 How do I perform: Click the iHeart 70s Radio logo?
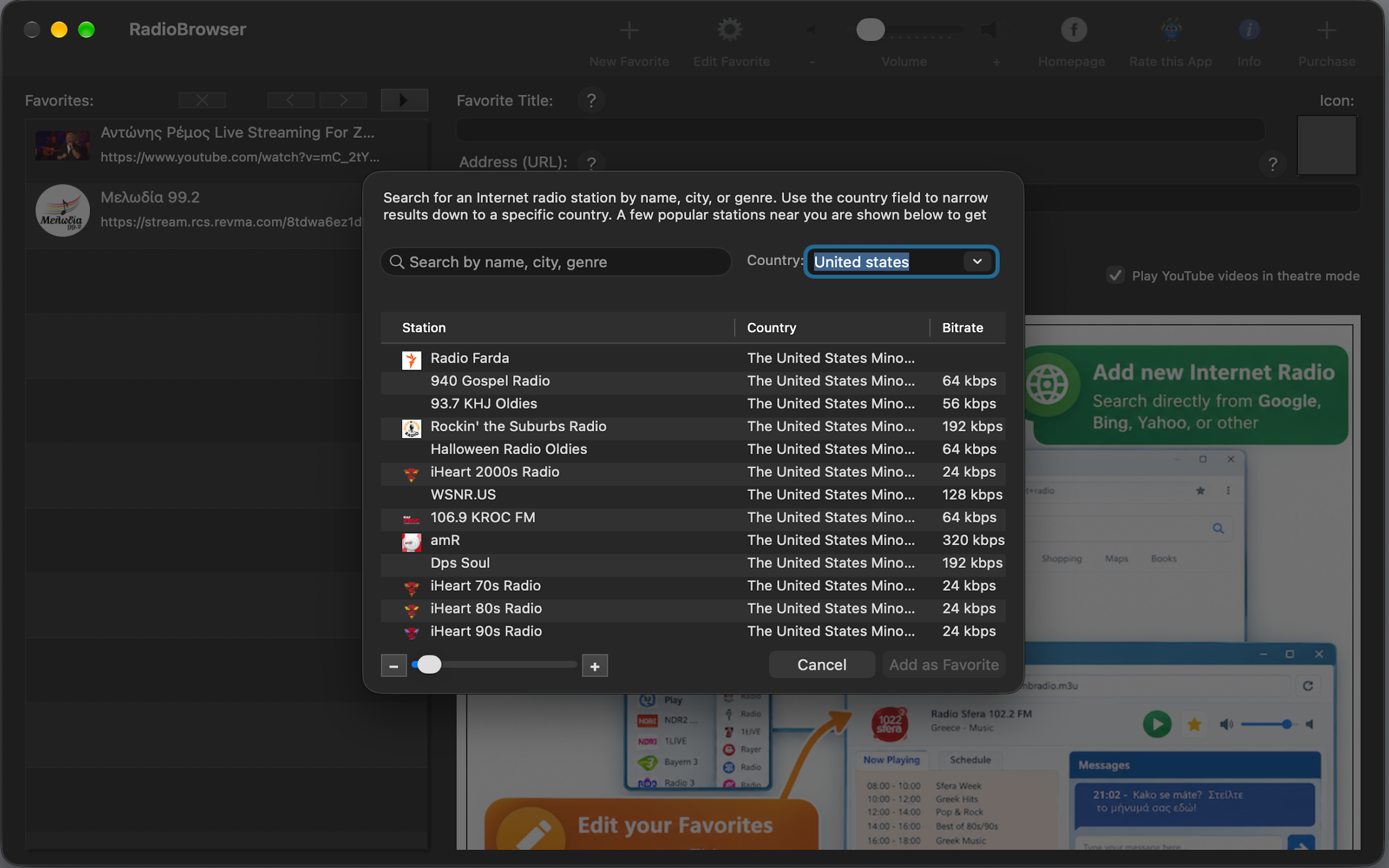(411, 588)
